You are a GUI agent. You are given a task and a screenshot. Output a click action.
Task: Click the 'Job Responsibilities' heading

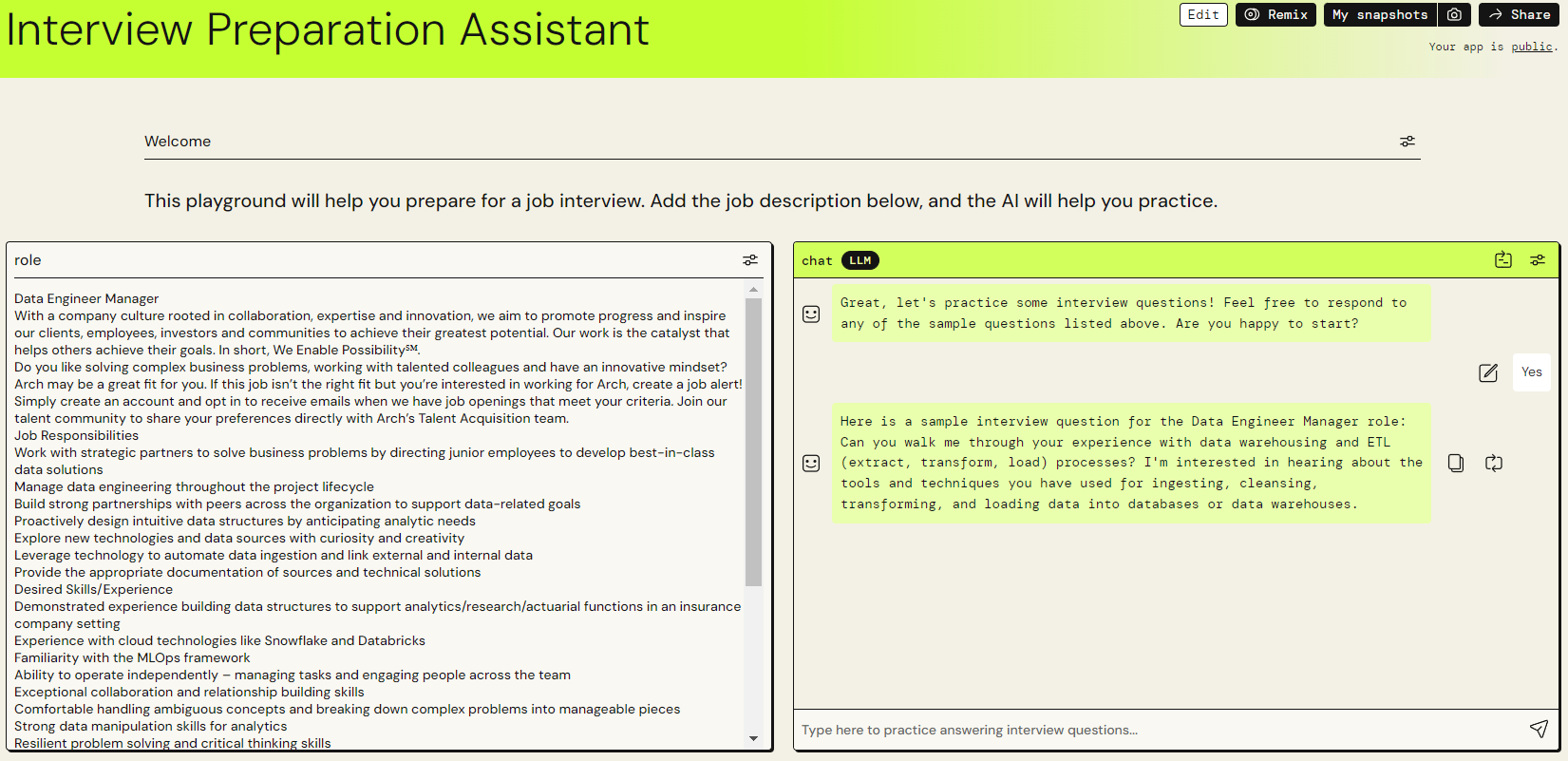click(76, 435)
